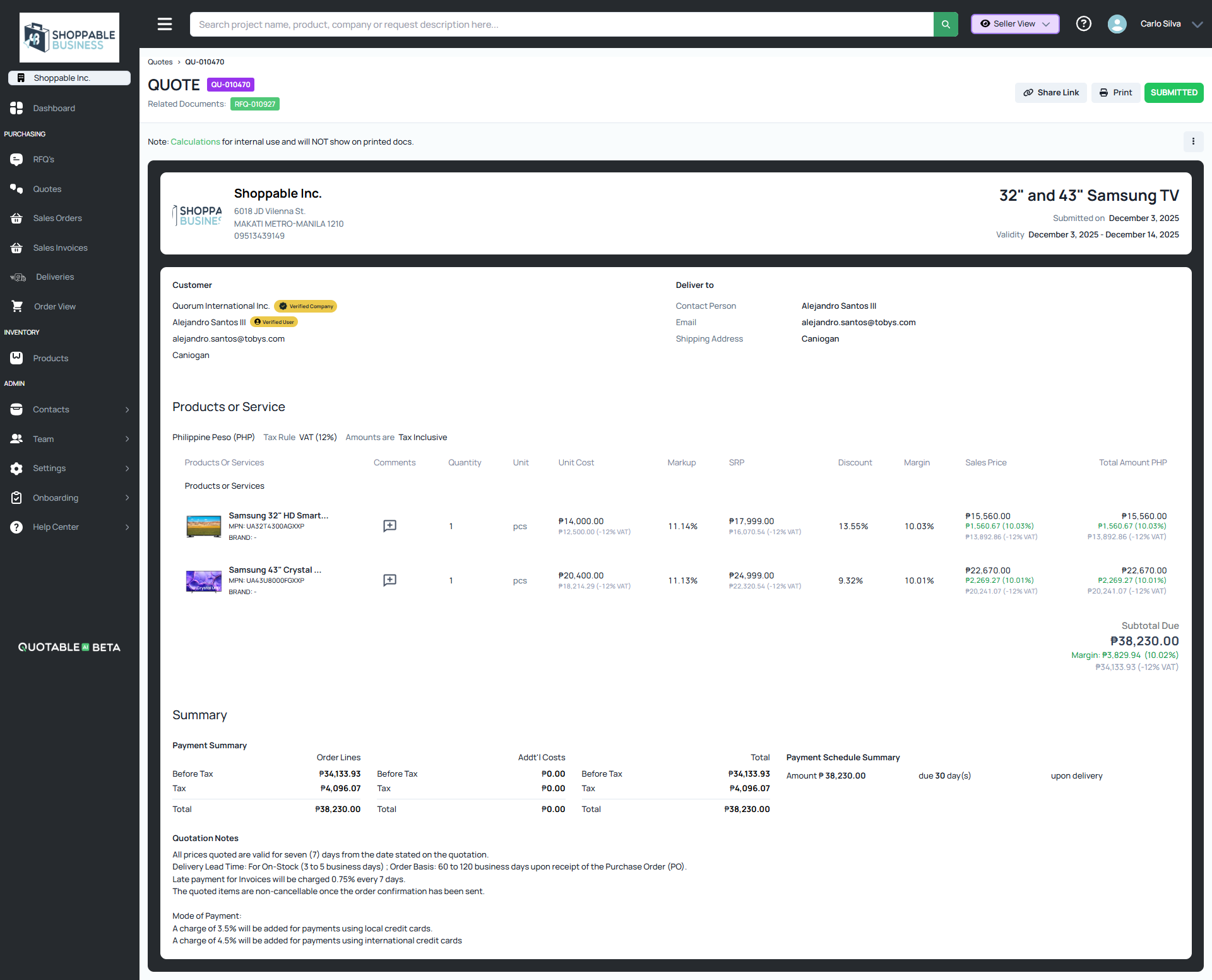1212x980 pixels.
Task: Open the help question mark icon
Action: 1083,24
